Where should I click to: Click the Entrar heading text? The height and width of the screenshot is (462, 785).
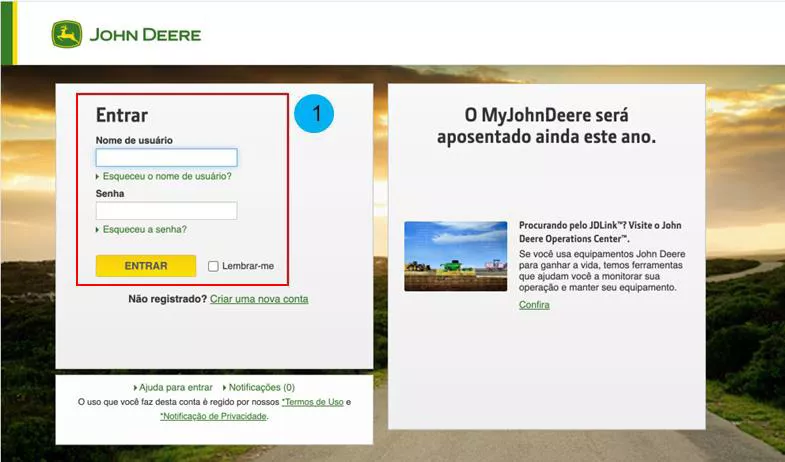pyautogui.click(x=122, y=115)
